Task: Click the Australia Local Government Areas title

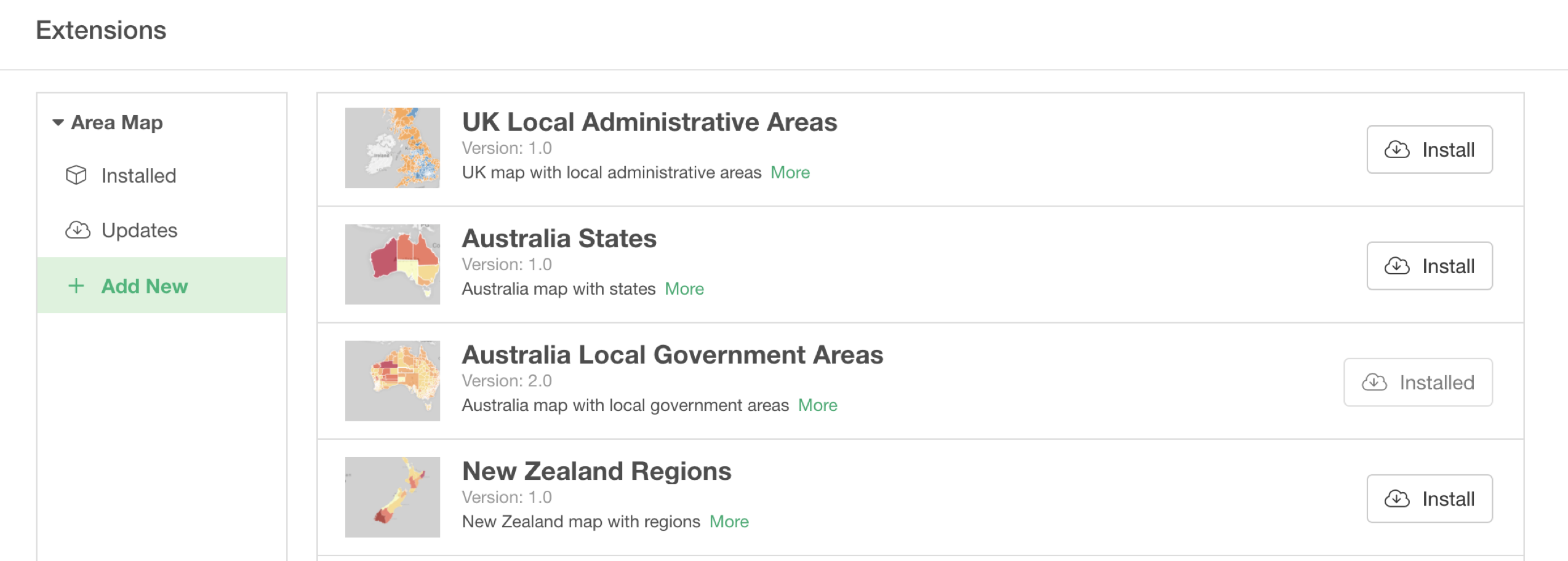Action: [x=673, y=354]
